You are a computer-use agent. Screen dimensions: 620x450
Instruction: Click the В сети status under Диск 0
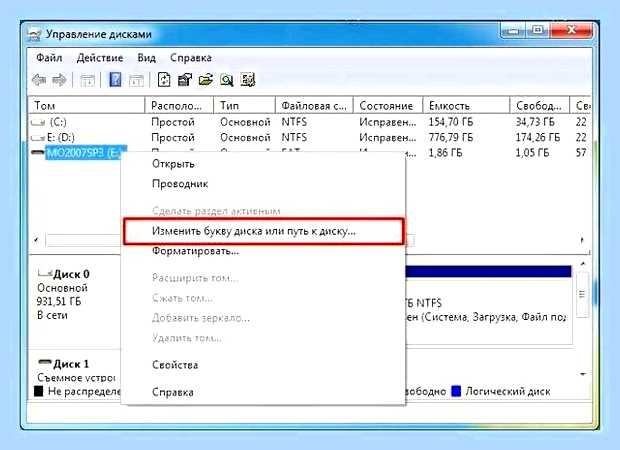pyautogui.click(x=52, y=315)
